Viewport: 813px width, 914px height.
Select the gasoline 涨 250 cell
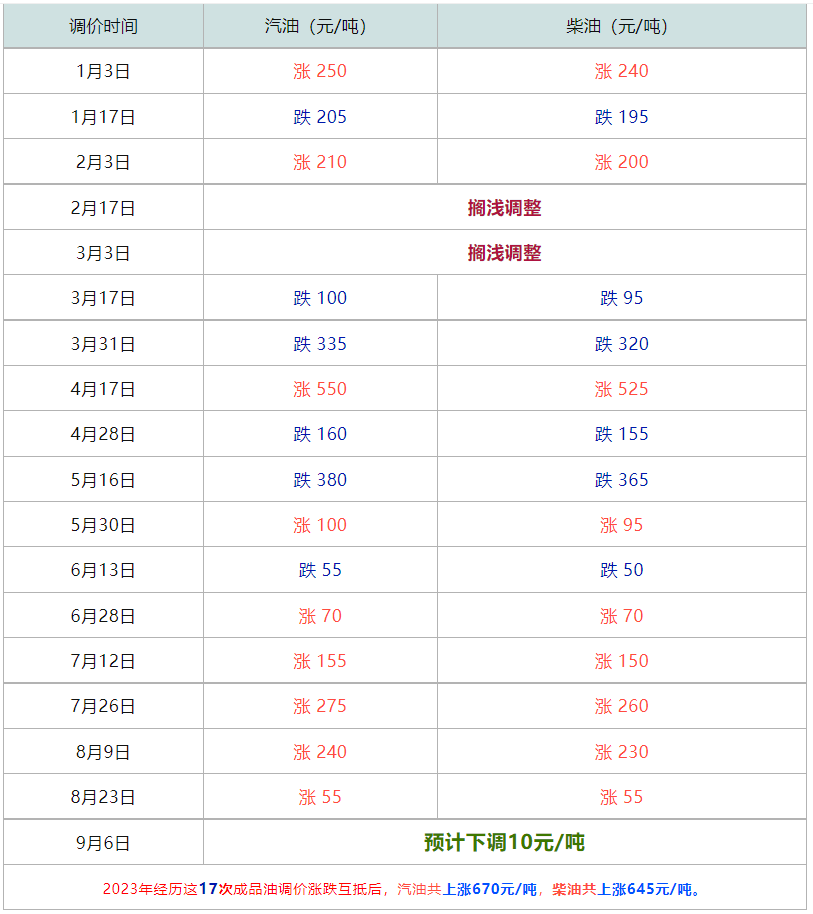[320, 71]
